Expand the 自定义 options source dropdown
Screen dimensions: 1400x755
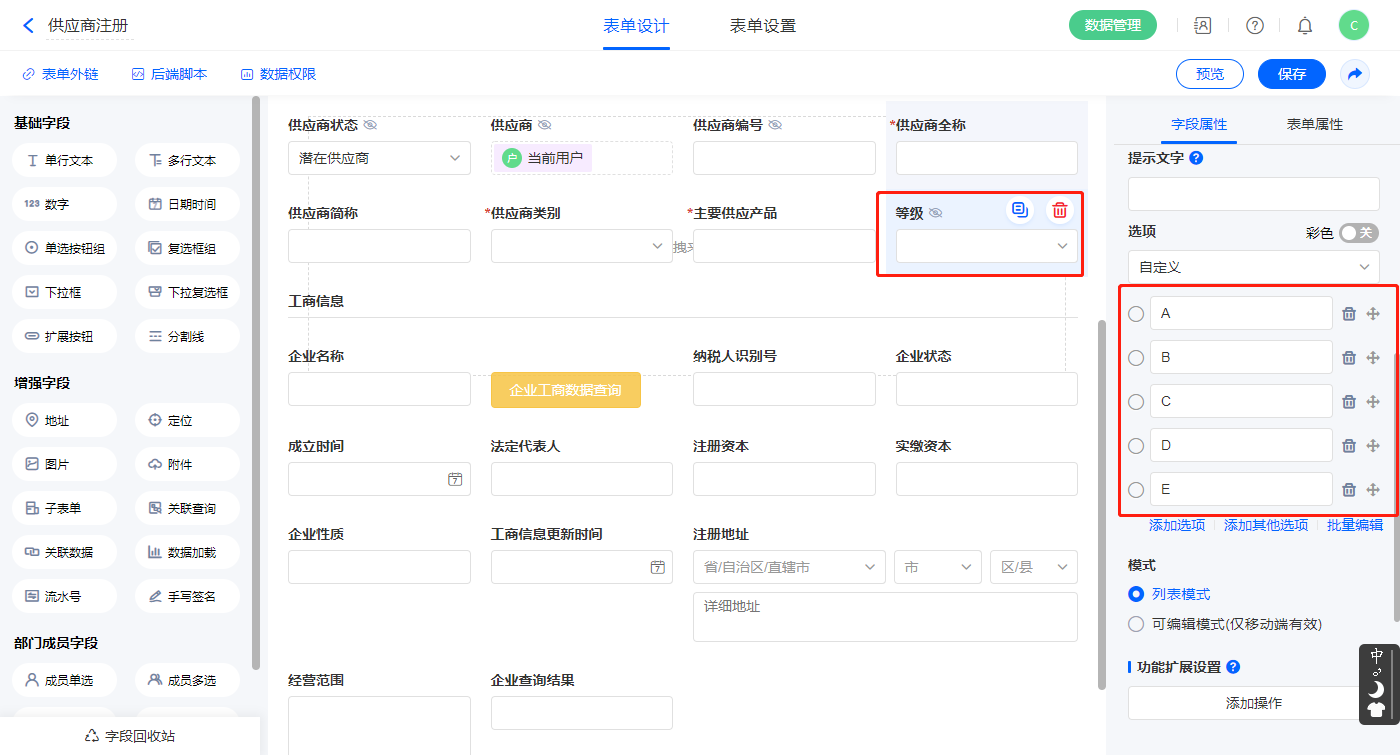click(1253, 267)
